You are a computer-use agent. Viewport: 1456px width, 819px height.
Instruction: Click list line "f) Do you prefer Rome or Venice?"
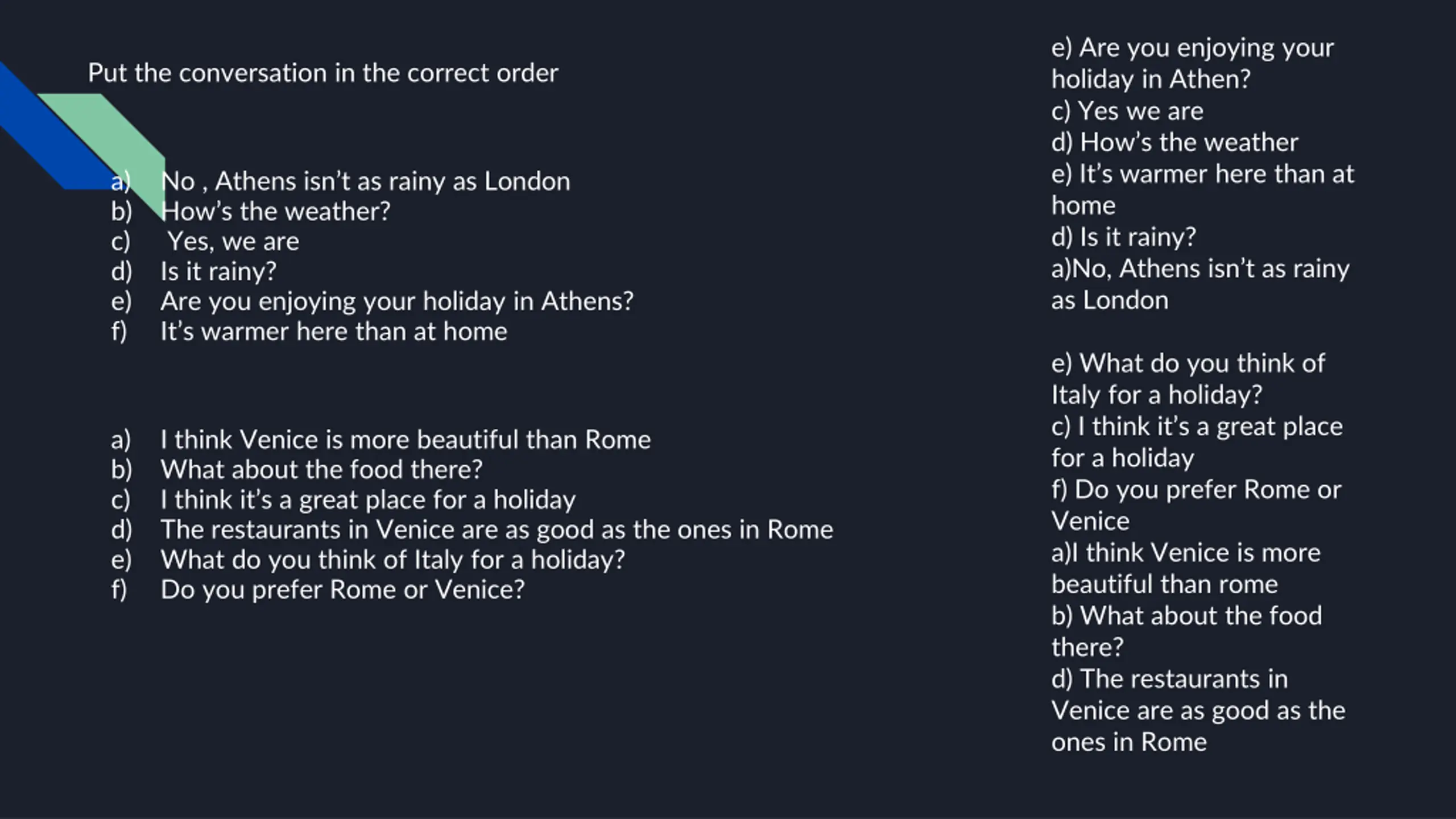[x=342, y=590]
